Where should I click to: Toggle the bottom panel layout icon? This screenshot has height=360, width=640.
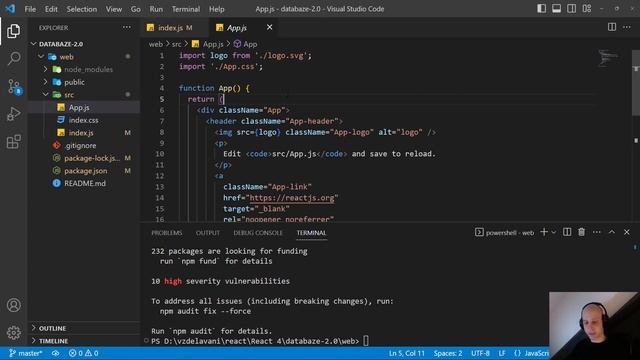click(x=556, y=9)
